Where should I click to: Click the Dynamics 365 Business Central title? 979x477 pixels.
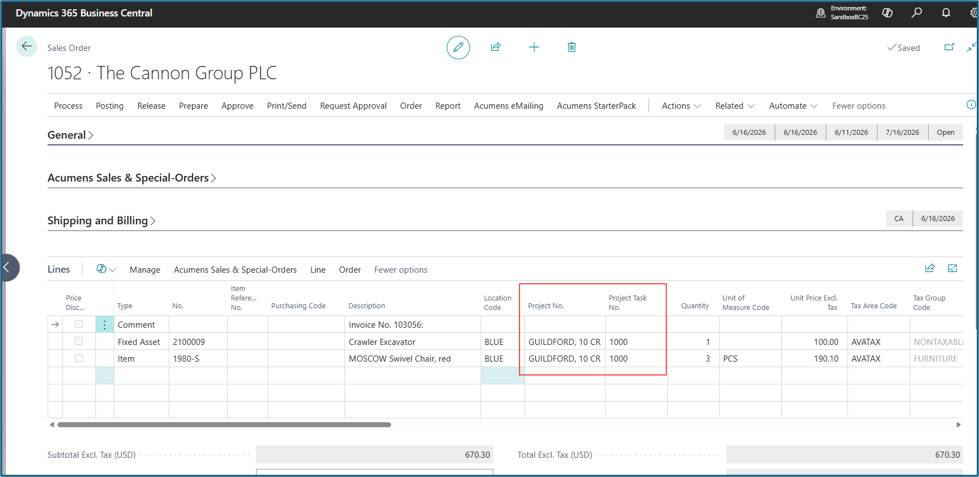coord(84,13)
